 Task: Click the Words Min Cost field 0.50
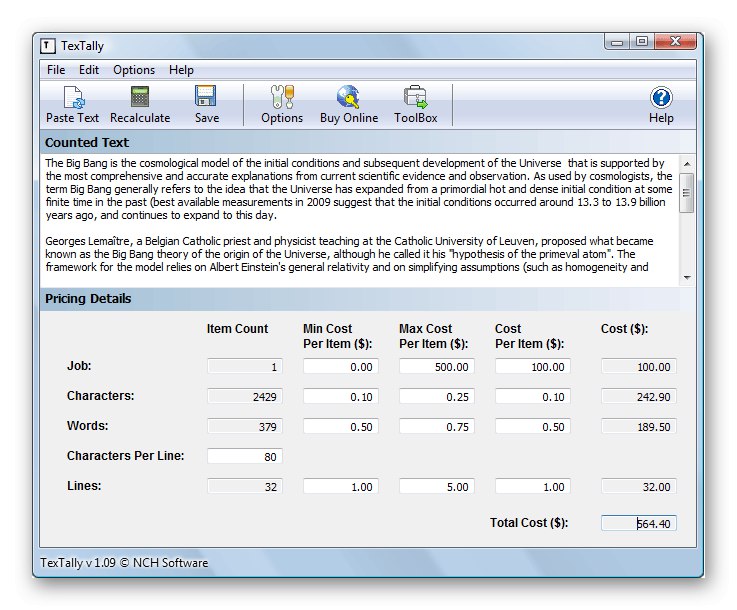tap(340, 427)
